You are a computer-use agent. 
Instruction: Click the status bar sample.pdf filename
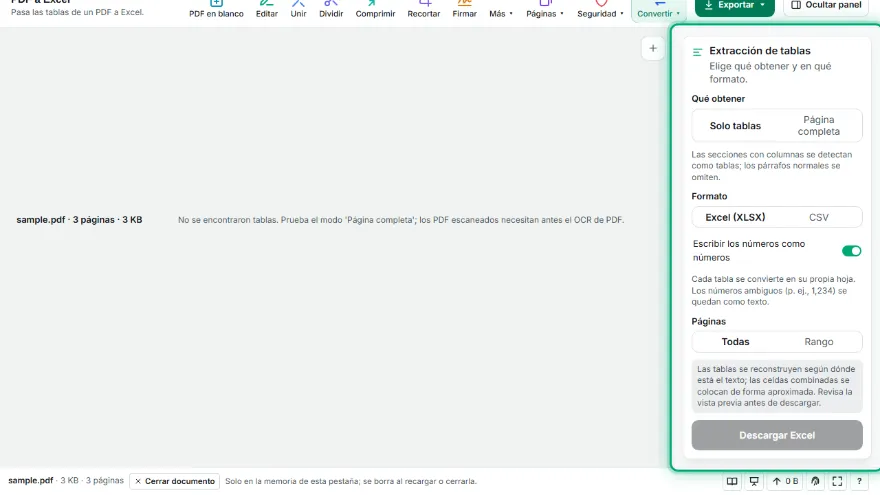click(x=31, y=480)
